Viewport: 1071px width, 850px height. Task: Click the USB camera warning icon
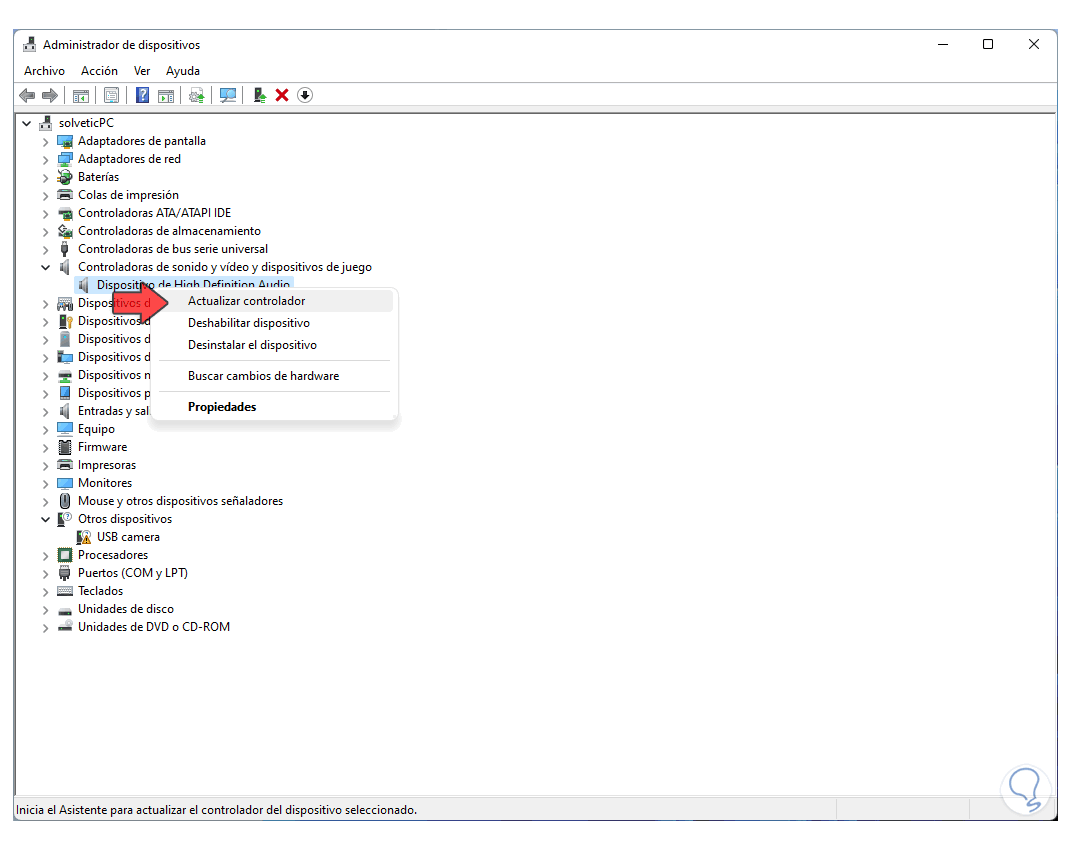[x=83, y=537]
